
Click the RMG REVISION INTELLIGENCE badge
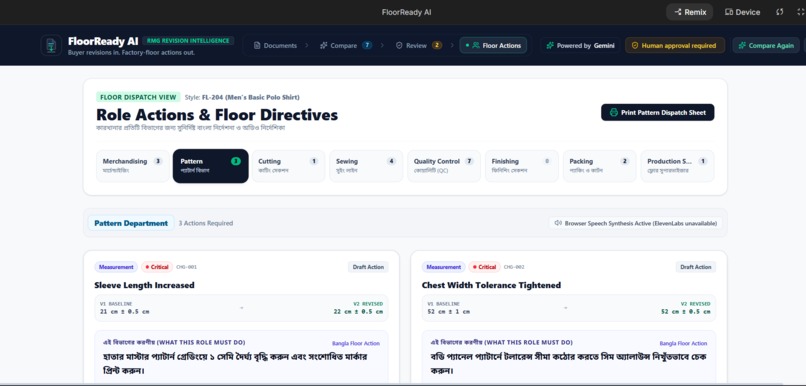click(188, 41)
